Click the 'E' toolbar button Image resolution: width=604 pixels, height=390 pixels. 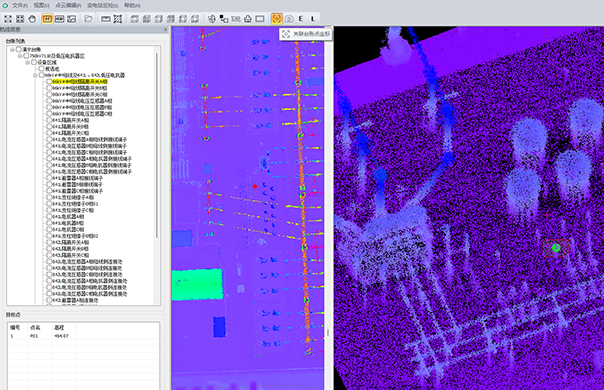pos(301,18)
